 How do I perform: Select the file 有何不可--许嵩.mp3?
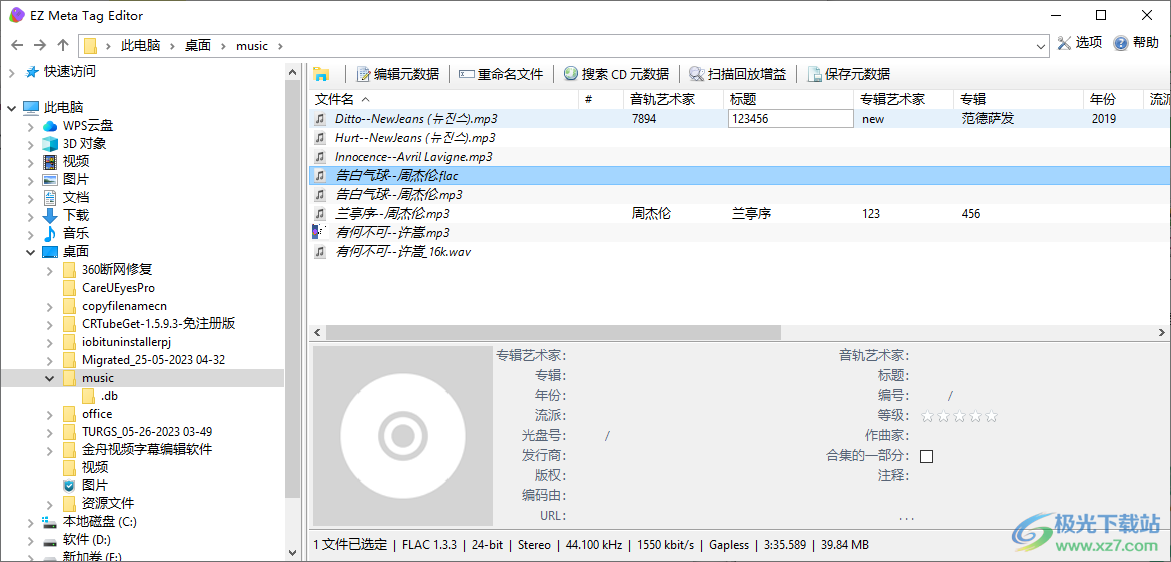click(x=391, y=232)
